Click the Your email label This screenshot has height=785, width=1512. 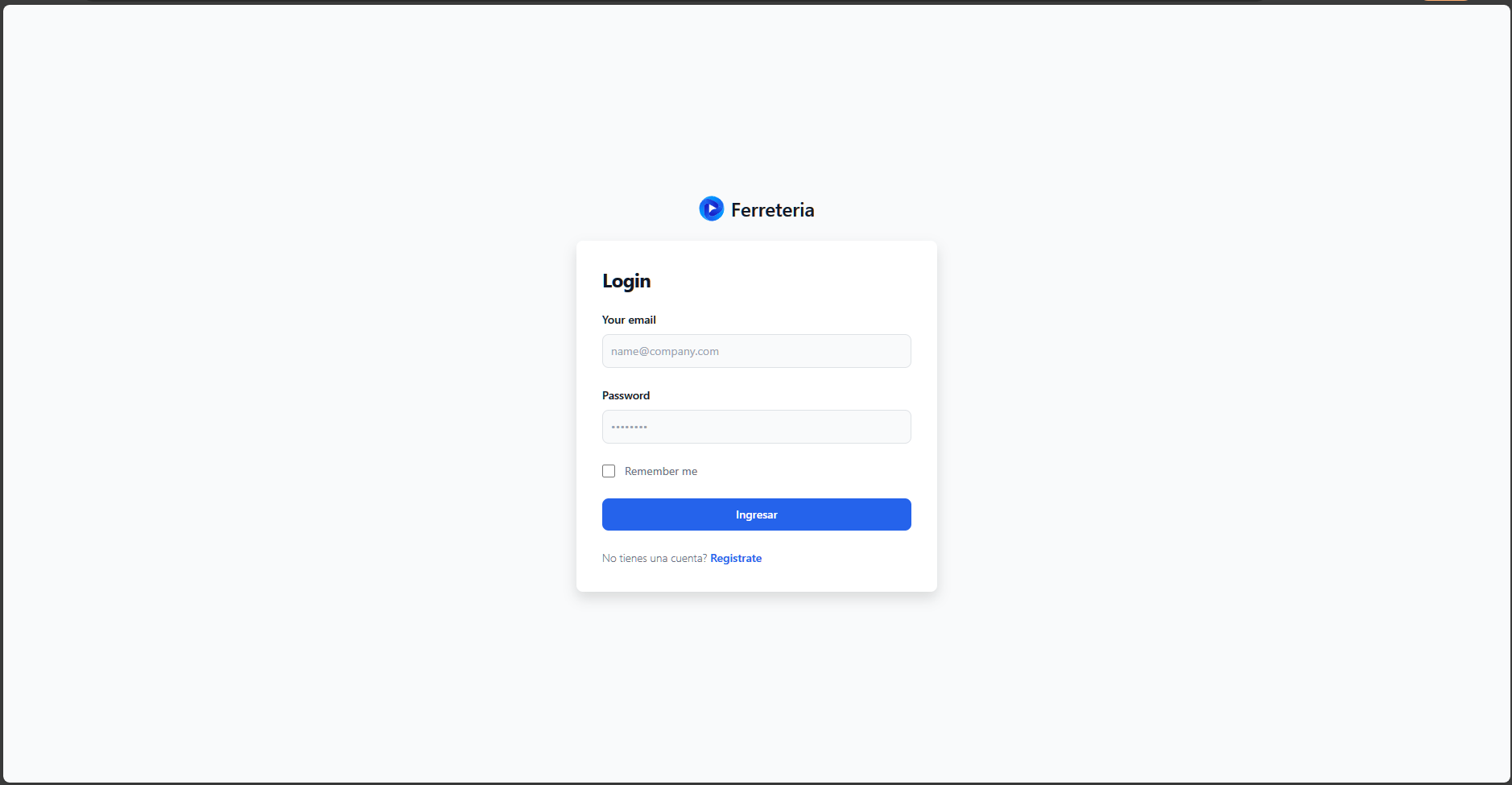(x=629, y=320)
